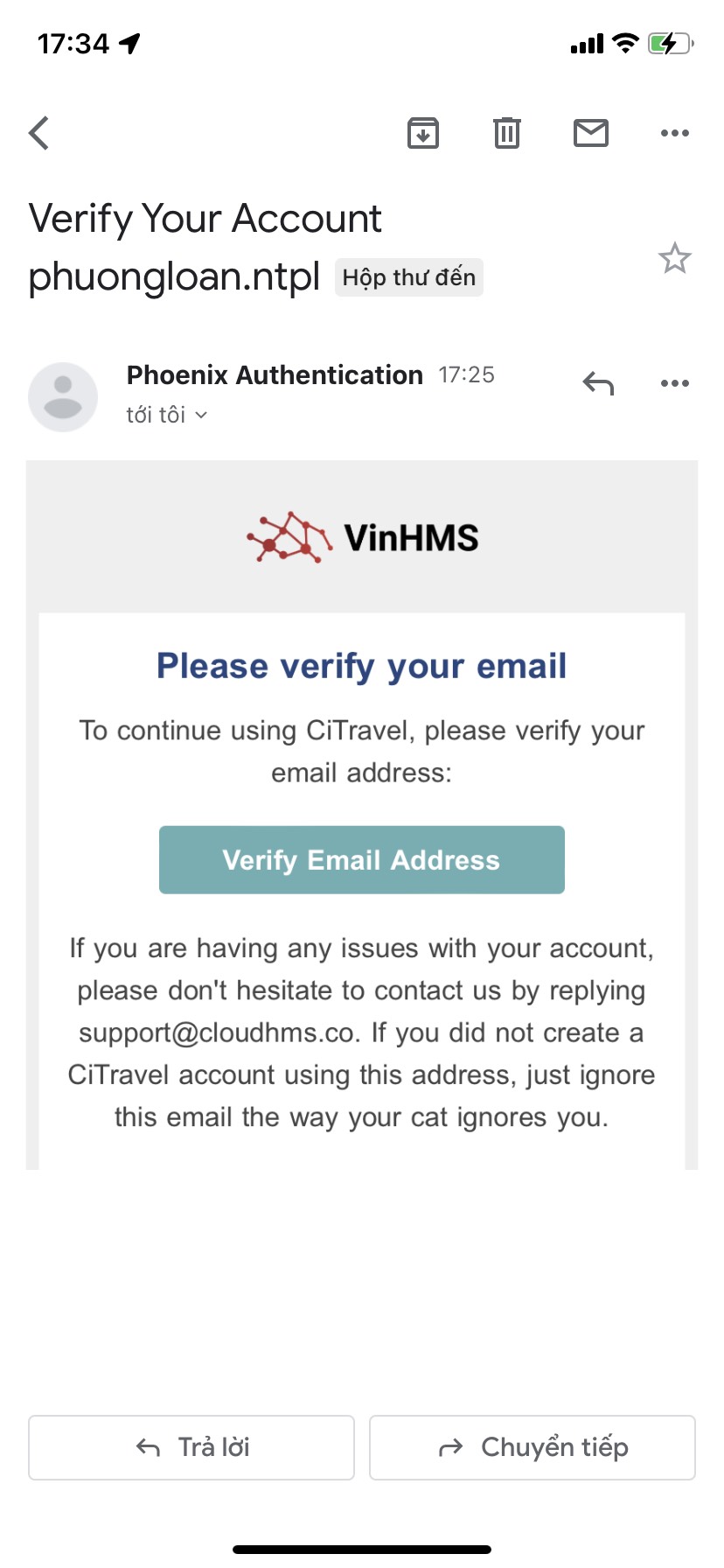Reply using the arrow icon beside sender
724x1568 pixels.
pyautogui.click(x=599, y=383)
